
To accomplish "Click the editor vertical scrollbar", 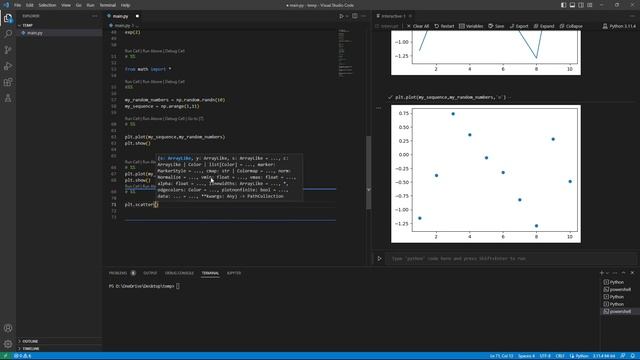I will point(369,172).
